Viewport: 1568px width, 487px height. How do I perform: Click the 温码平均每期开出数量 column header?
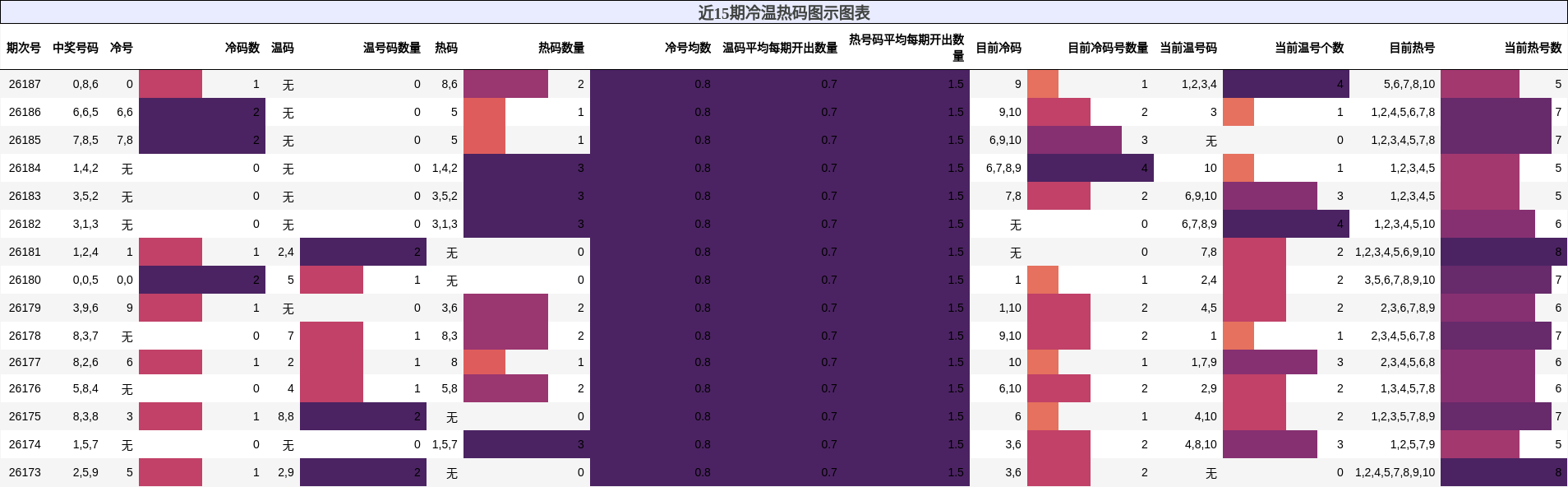(x=780, y=48)
